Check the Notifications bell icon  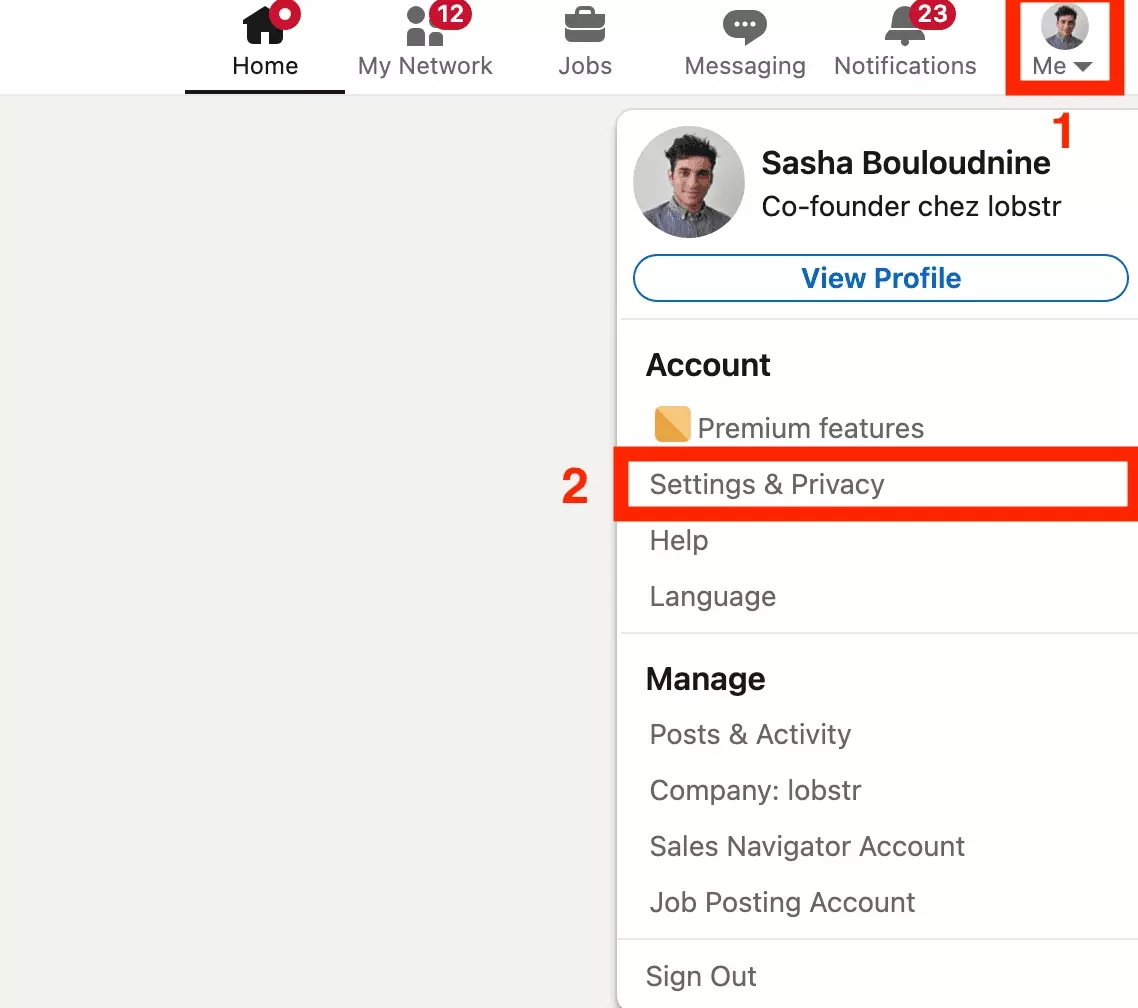pos(903,27)
